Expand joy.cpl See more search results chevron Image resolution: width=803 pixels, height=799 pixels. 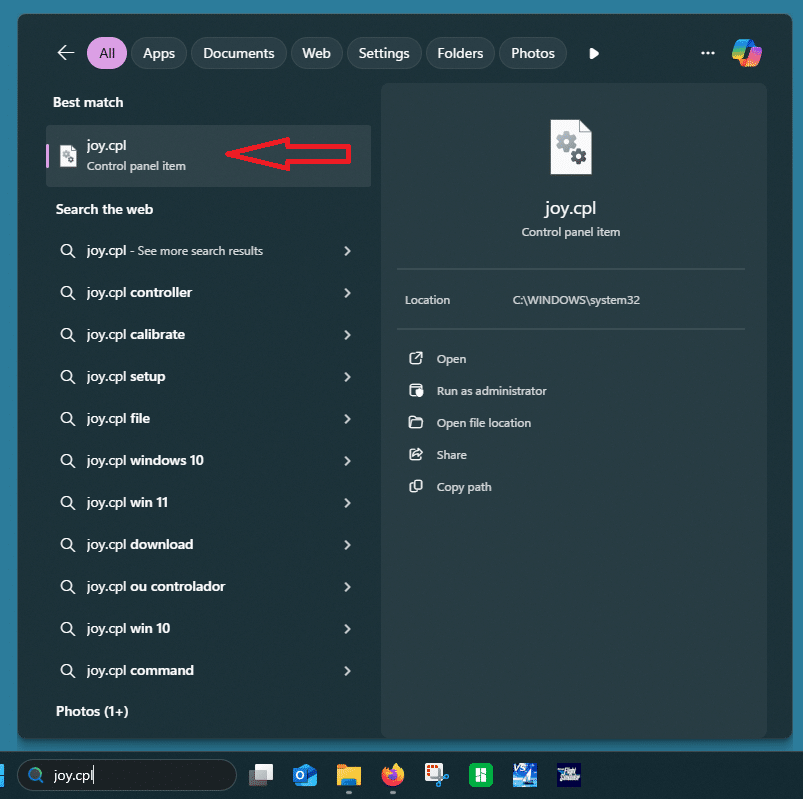coord(347,251)
